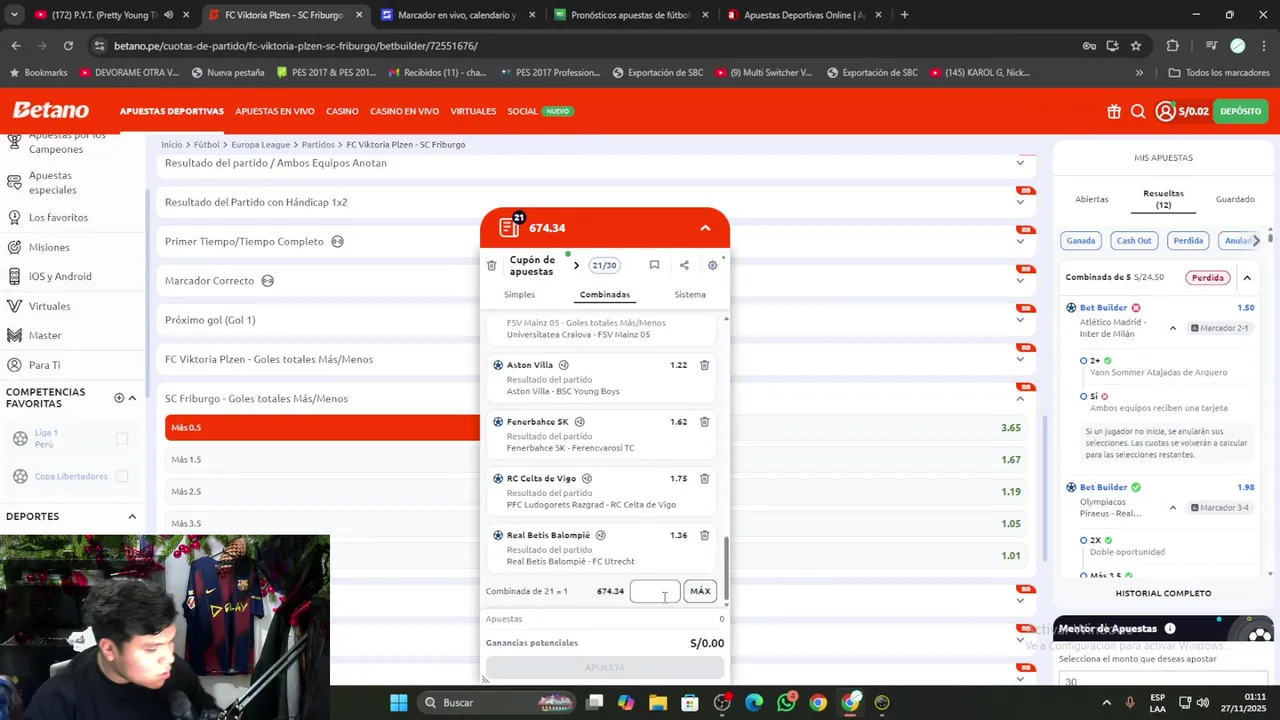
Task: Click bet slip vertical scrollbar
Action: point(726,568)
